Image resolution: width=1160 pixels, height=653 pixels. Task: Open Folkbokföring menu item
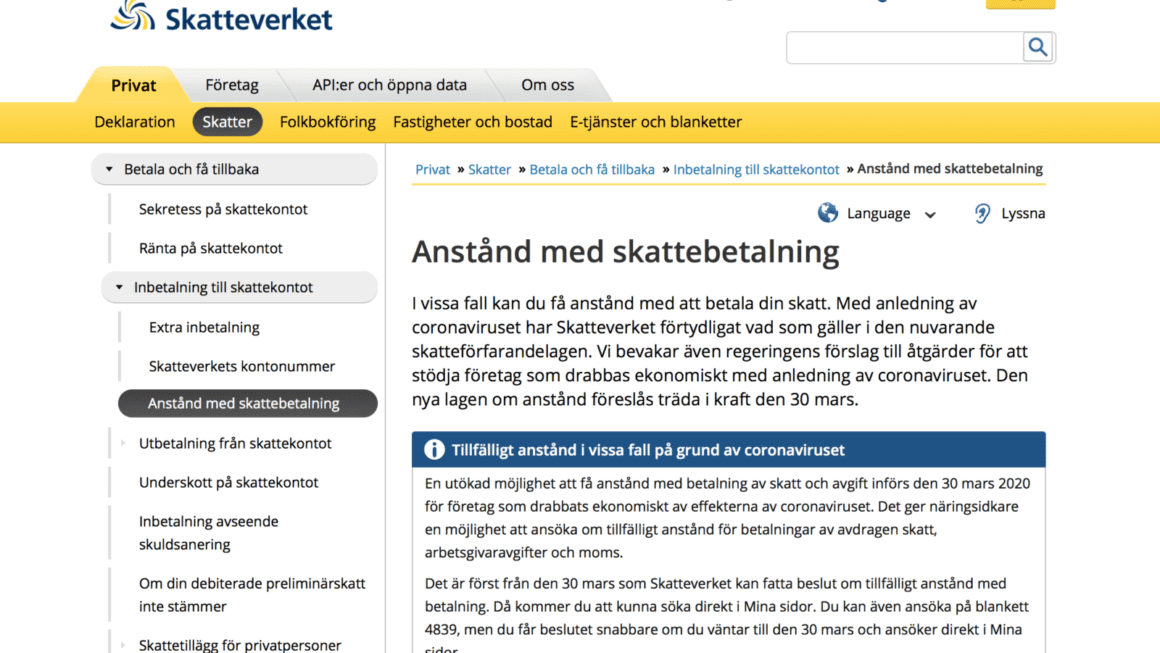pos(328,122)
